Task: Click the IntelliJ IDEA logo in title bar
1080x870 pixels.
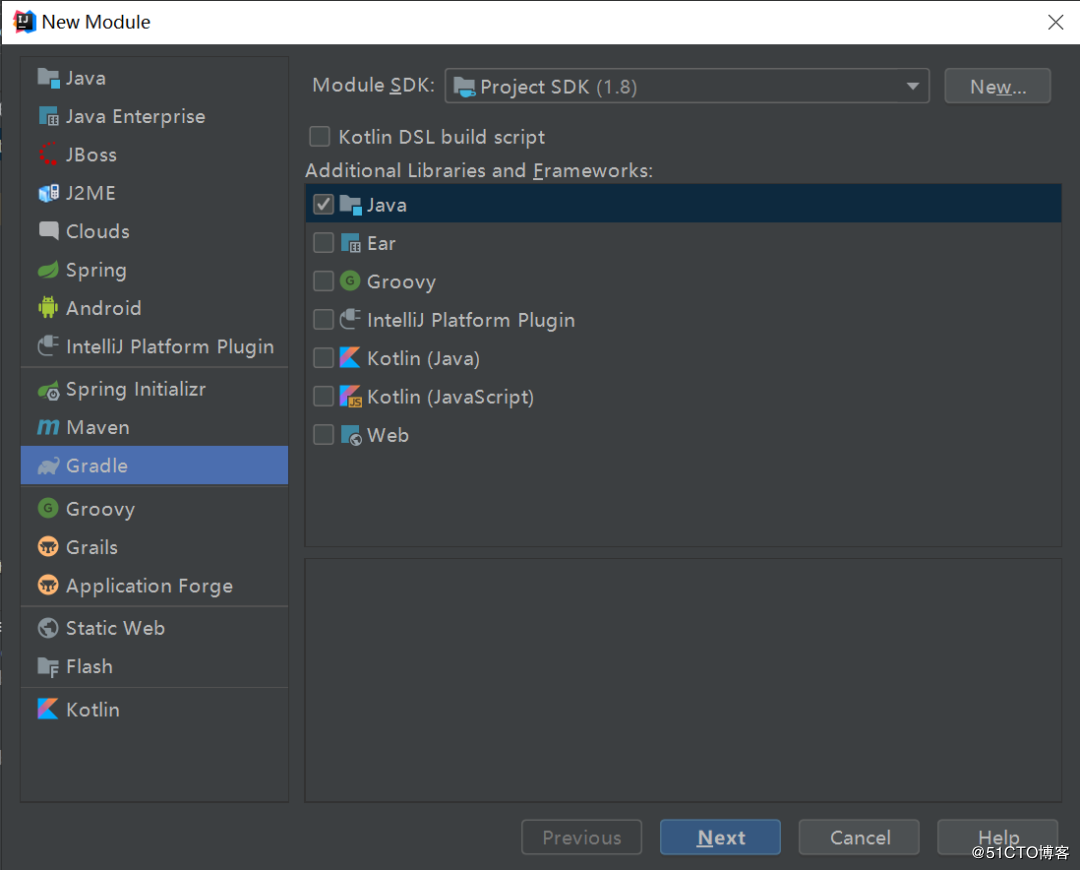Action: (25, 22)
